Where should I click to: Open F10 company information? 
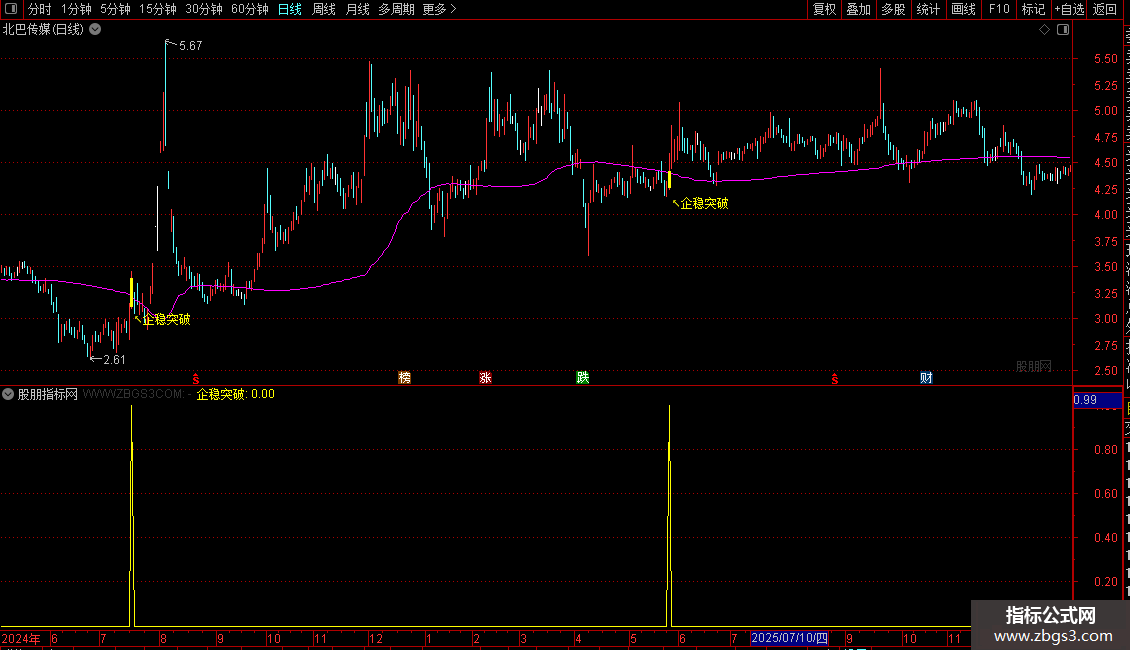(999, 9)
